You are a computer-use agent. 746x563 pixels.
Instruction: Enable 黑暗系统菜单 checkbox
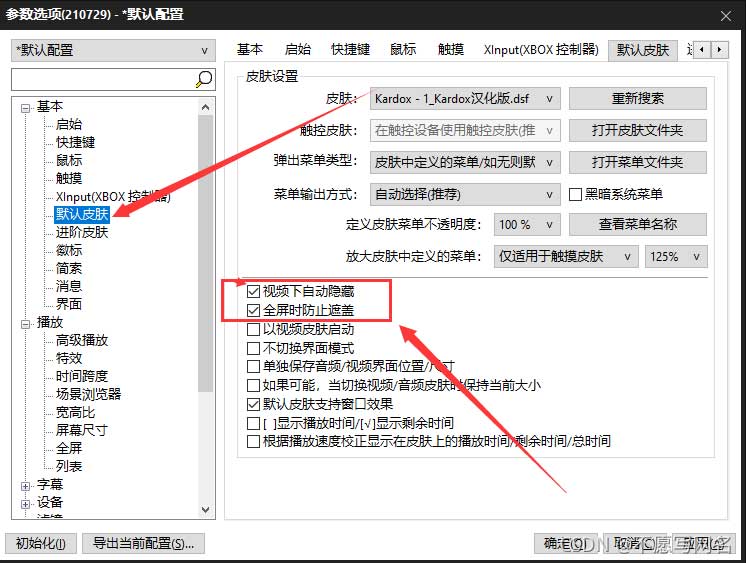[576, 194]
